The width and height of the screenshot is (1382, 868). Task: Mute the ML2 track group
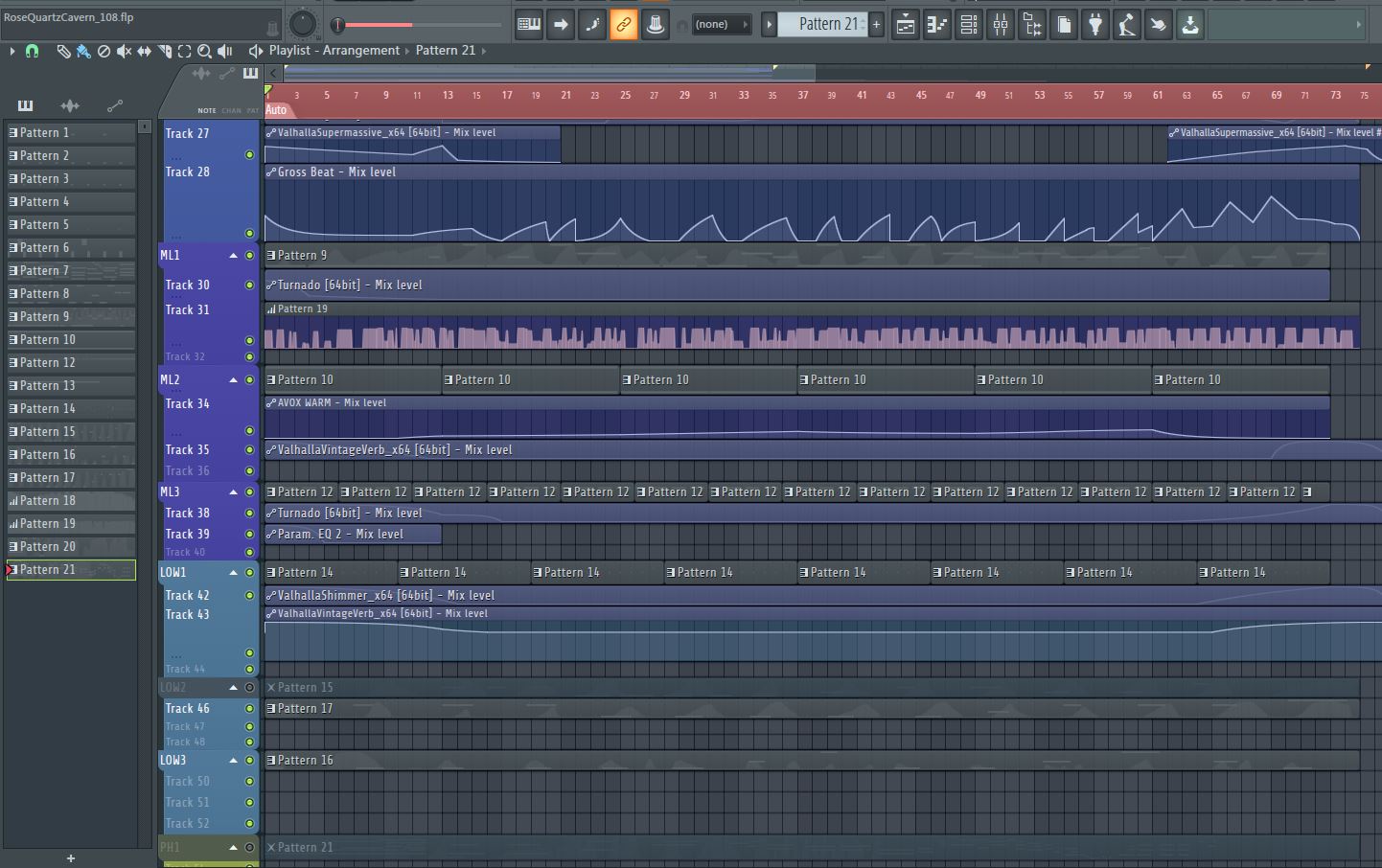point(249,380)
